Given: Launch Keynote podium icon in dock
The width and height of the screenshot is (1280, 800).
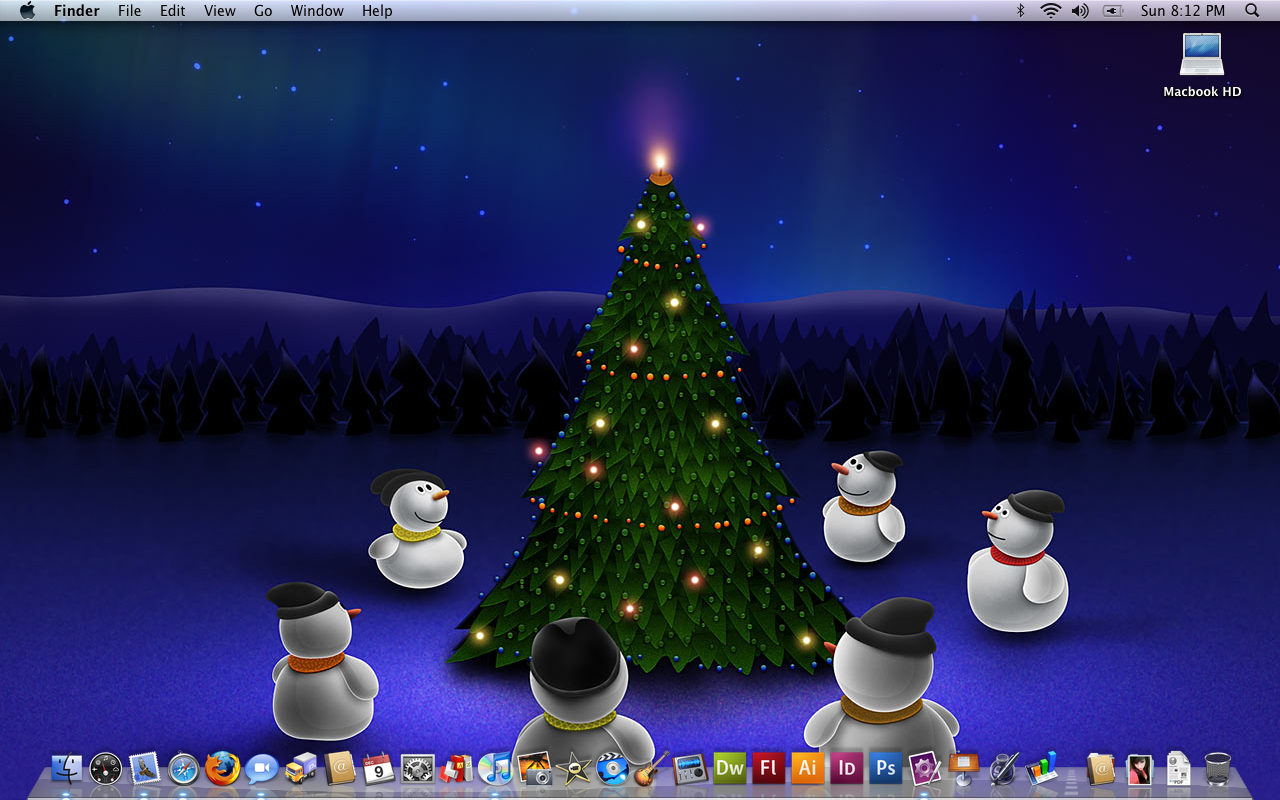Looking at the screenshot, I should 964,768.
